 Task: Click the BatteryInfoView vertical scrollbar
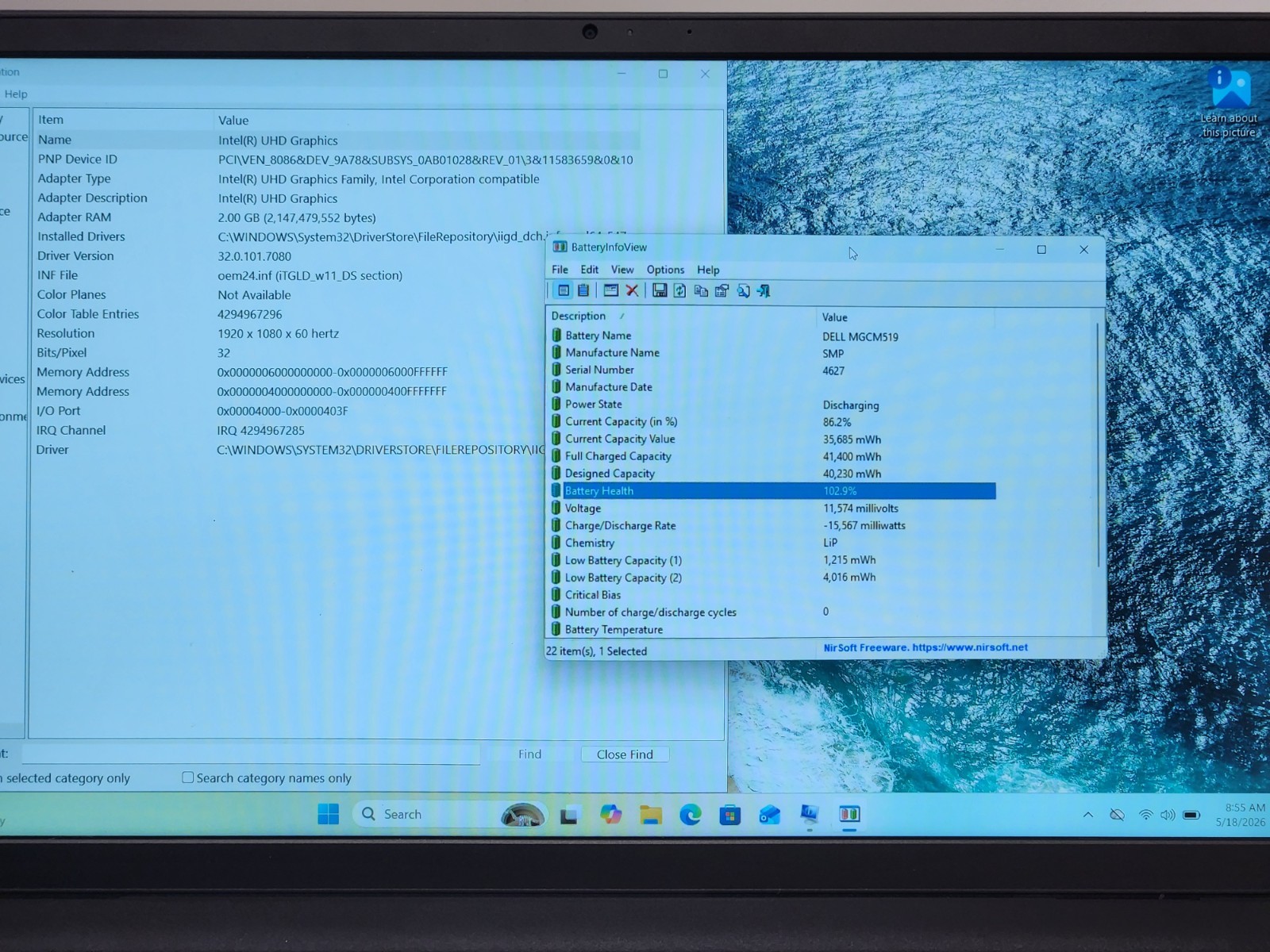[x=1099, y=444]
